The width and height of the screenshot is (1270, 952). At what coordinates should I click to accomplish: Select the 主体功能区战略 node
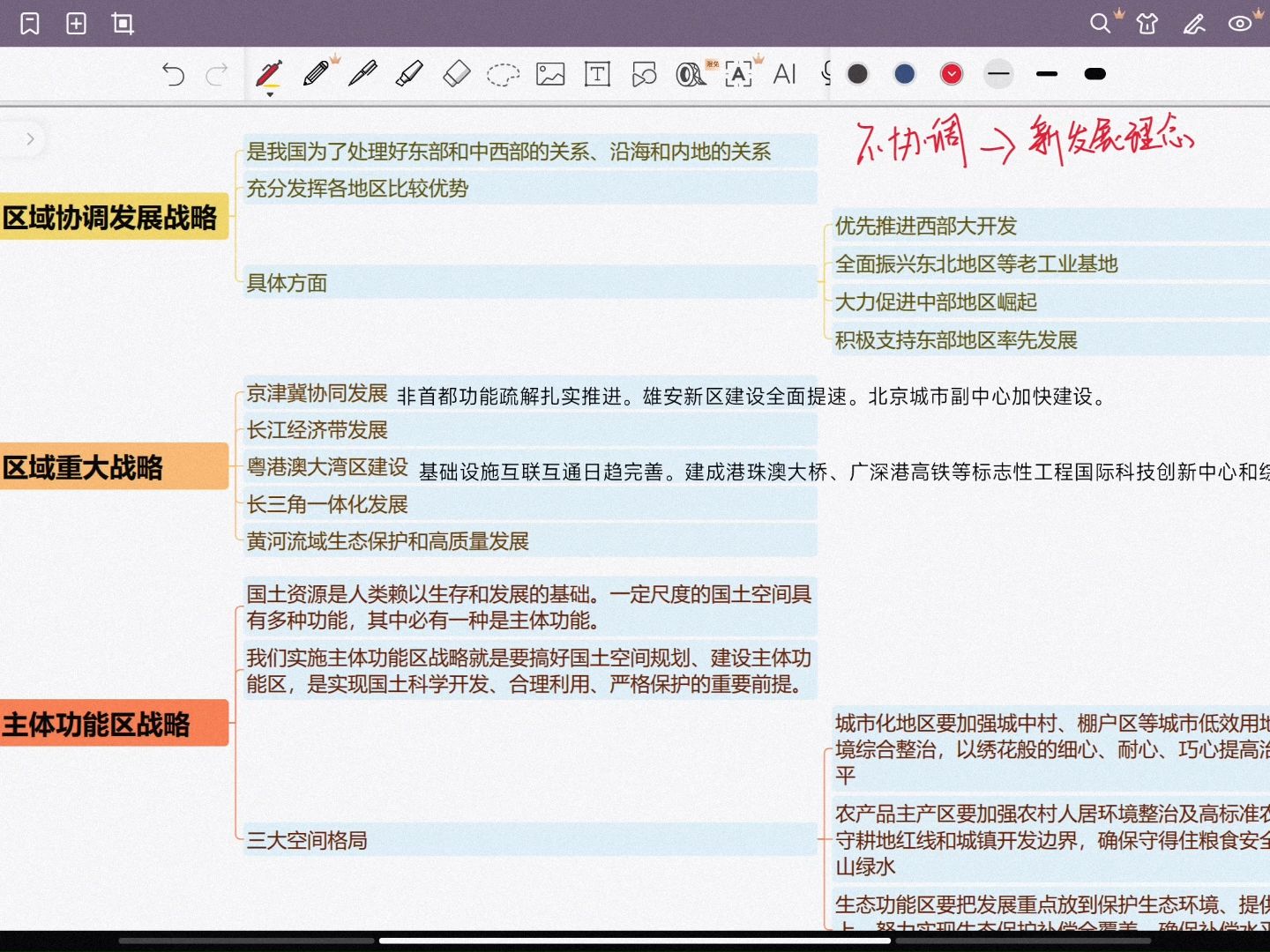113,724
